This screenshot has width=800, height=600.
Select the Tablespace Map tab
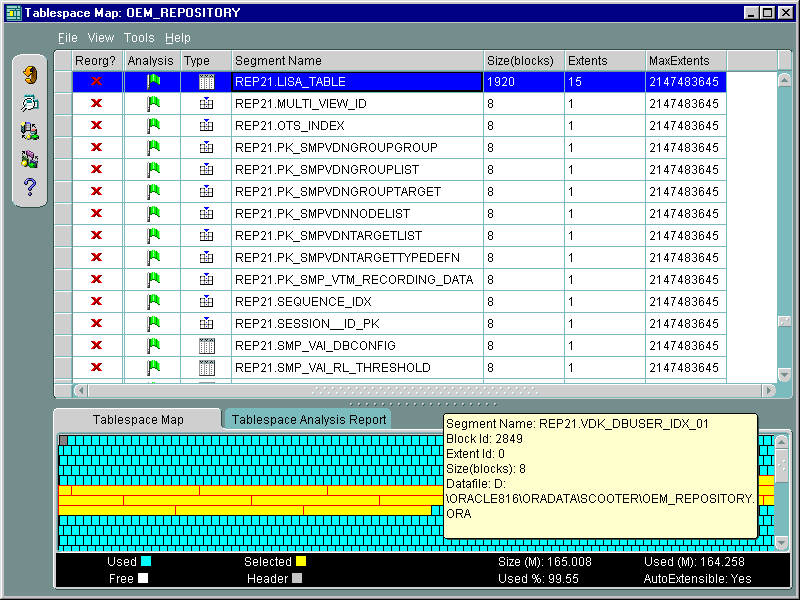pos(137,420)
